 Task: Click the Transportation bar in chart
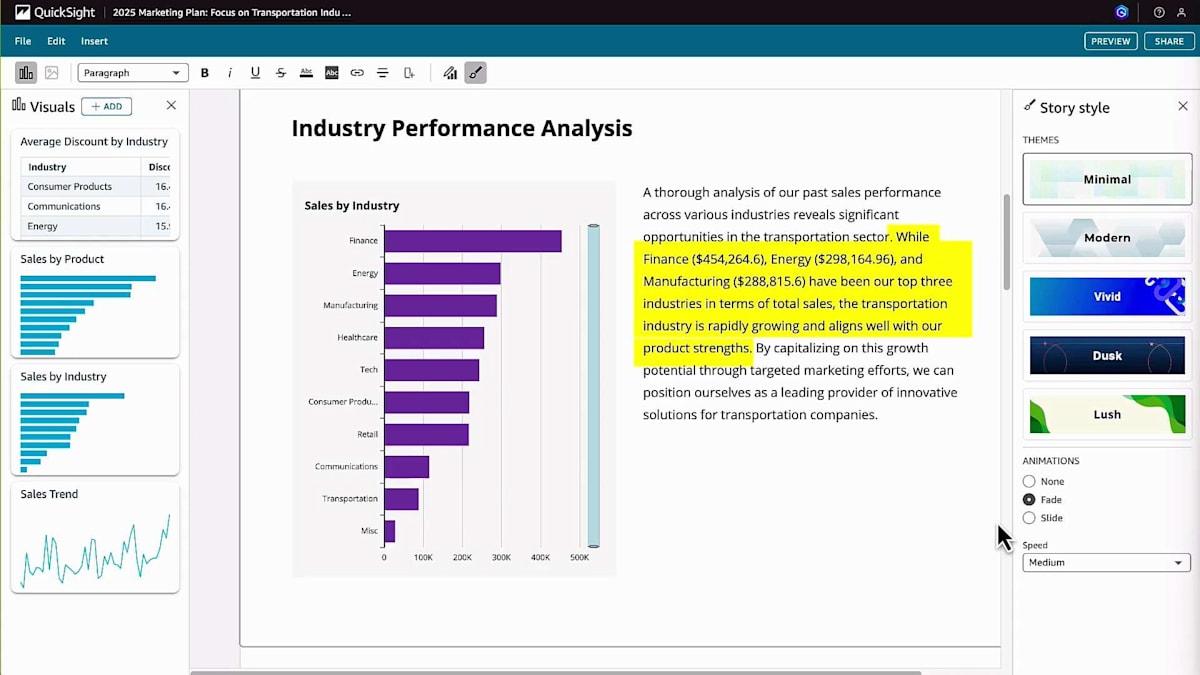[401, 499]
